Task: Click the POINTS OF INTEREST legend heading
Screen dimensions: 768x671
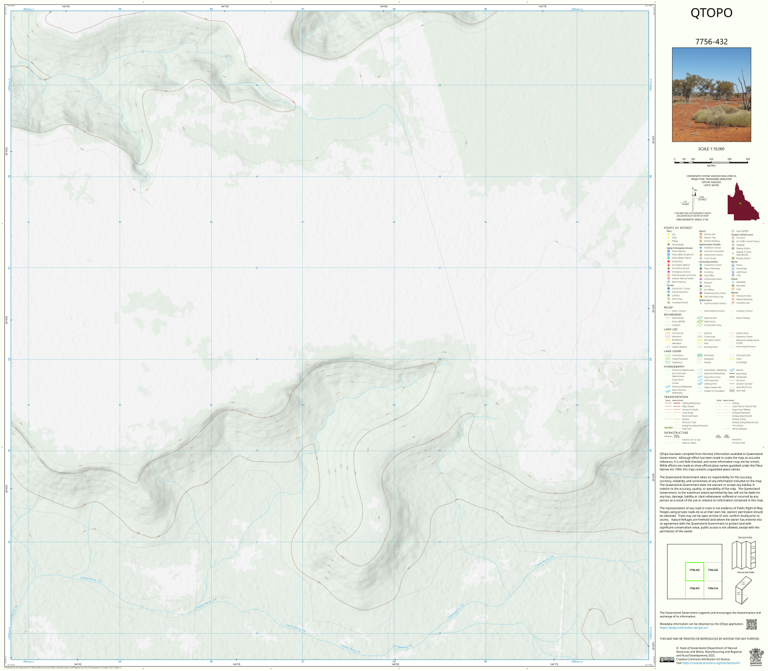Action: pyautogui.click(x=678, y=228)
